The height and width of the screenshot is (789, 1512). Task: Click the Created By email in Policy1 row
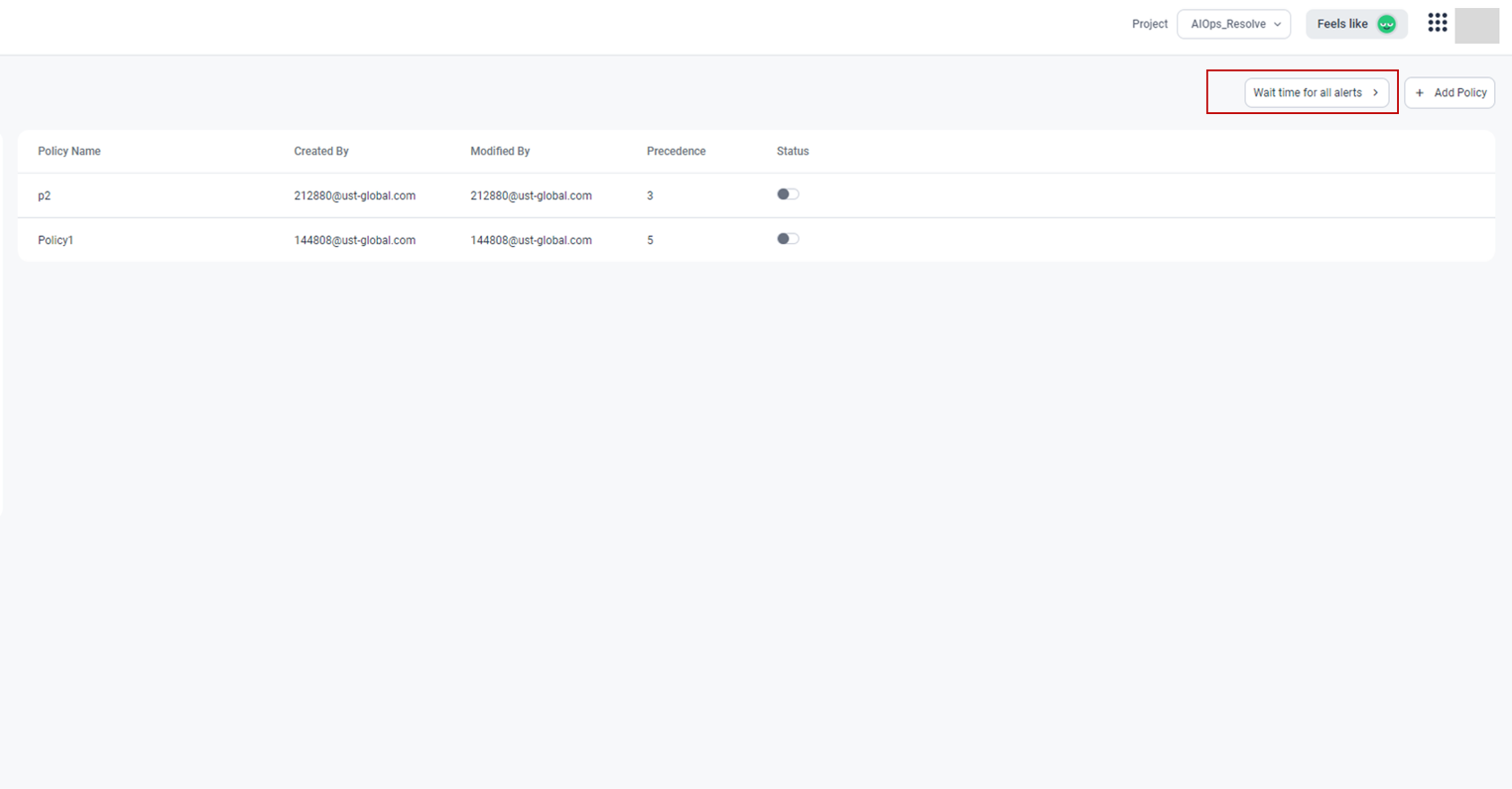click(x=354, y=240)
